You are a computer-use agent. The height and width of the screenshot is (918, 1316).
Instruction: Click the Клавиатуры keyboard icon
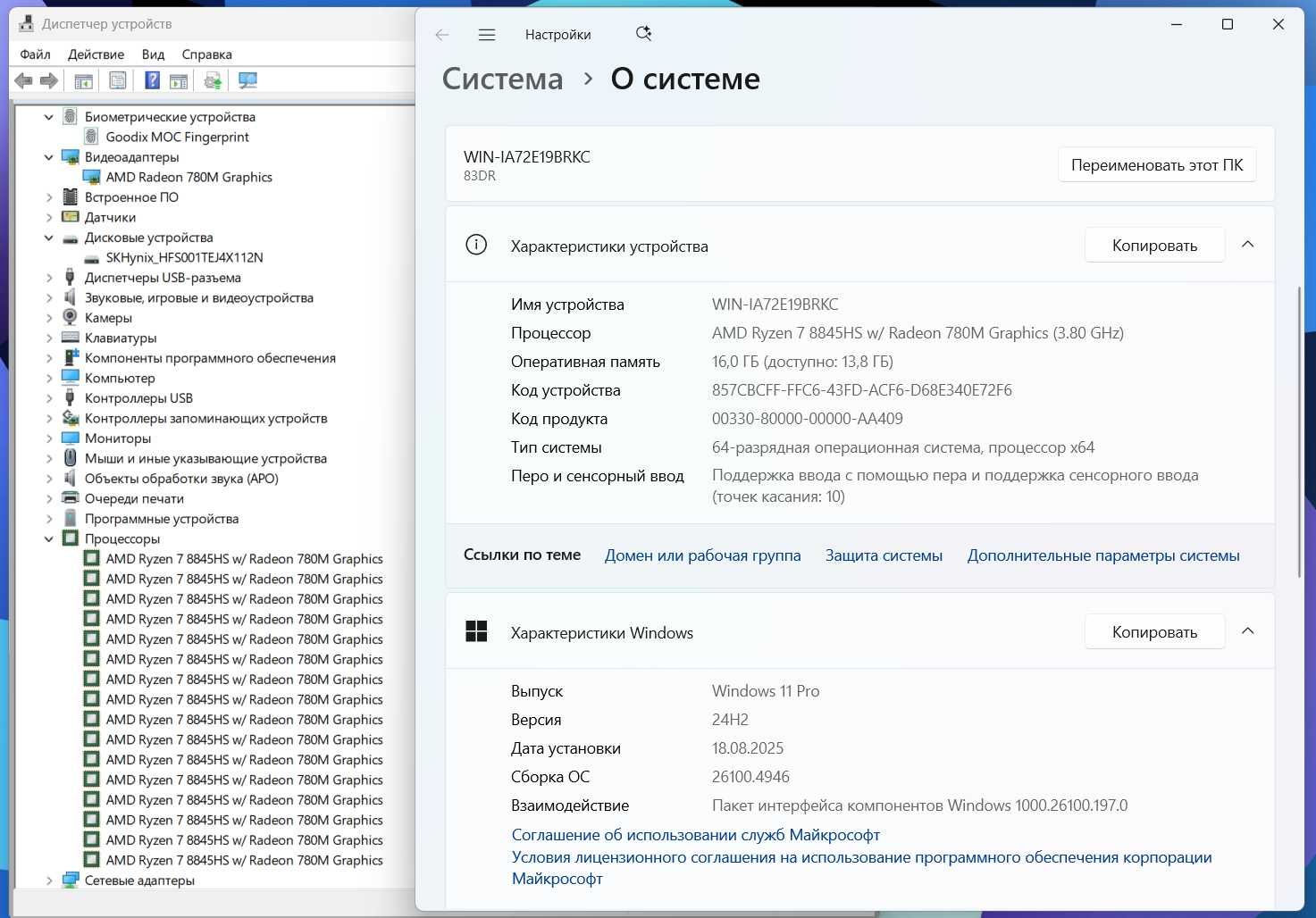click(70, 338)
